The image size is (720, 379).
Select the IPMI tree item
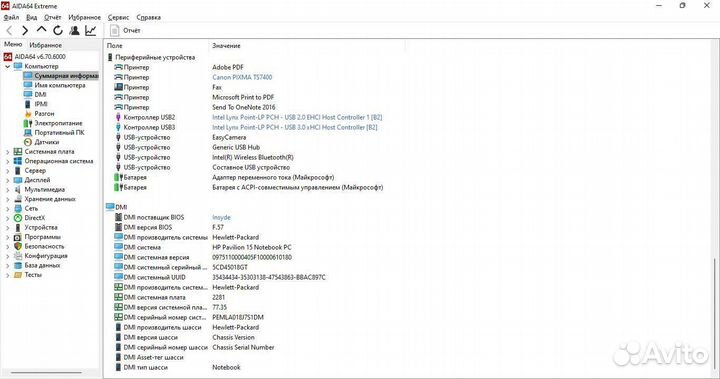[x=36, y=104]
